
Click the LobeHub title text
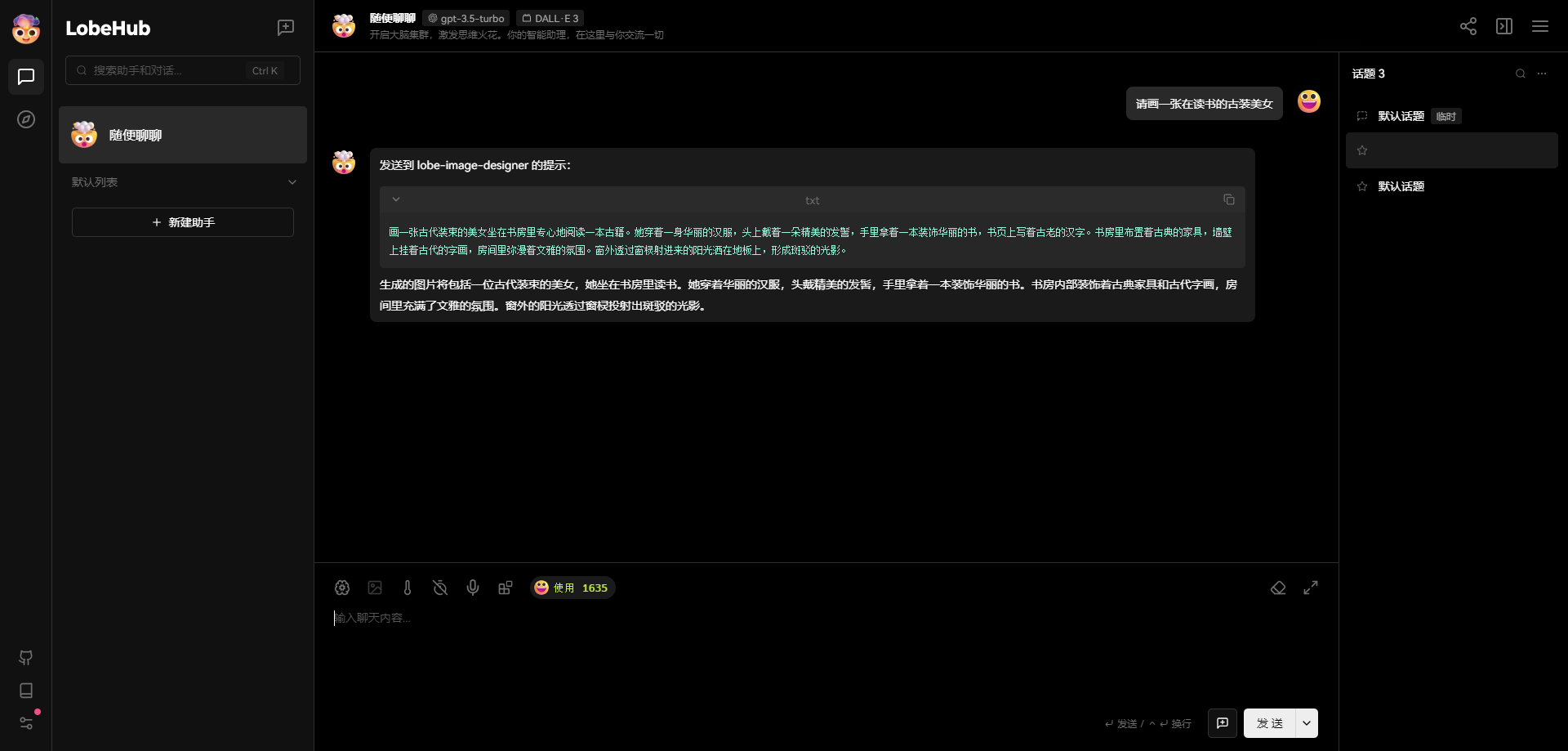click(x=108, y=28)
